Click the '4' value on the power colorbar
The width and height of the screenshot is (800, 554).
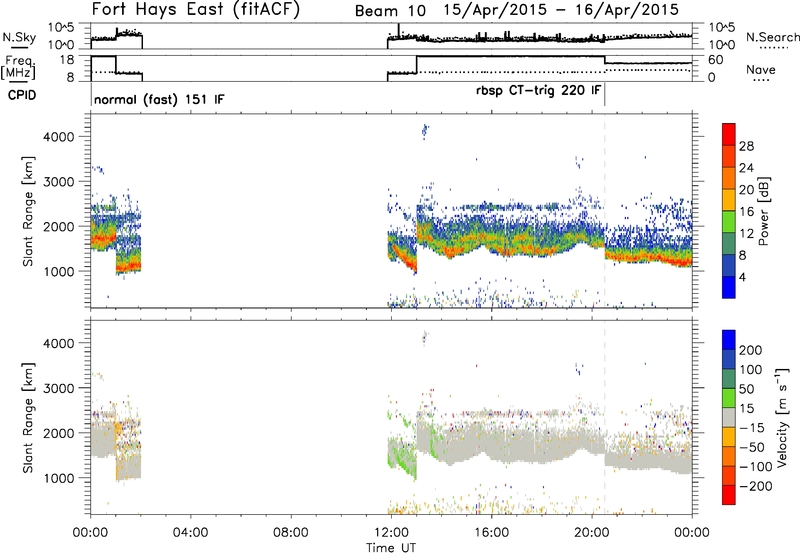pyautogui.click(x=742, y=277)
